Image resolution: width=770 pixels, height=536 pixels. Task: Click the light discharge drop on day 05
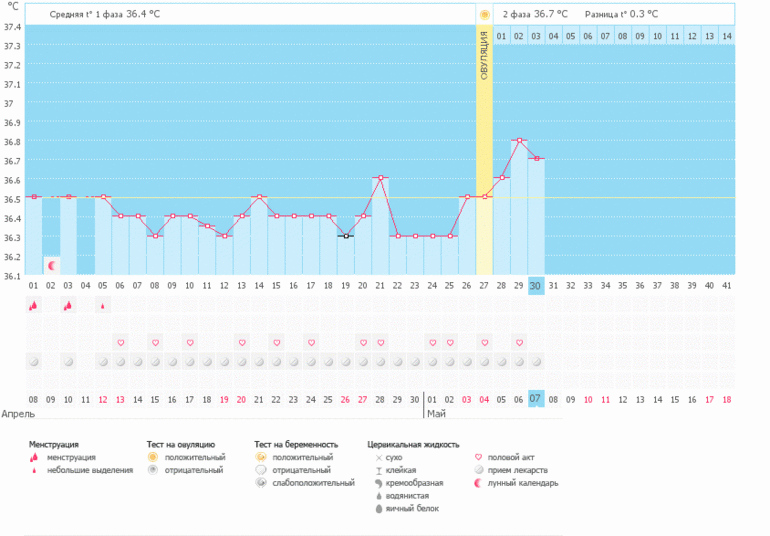point(102,306)
